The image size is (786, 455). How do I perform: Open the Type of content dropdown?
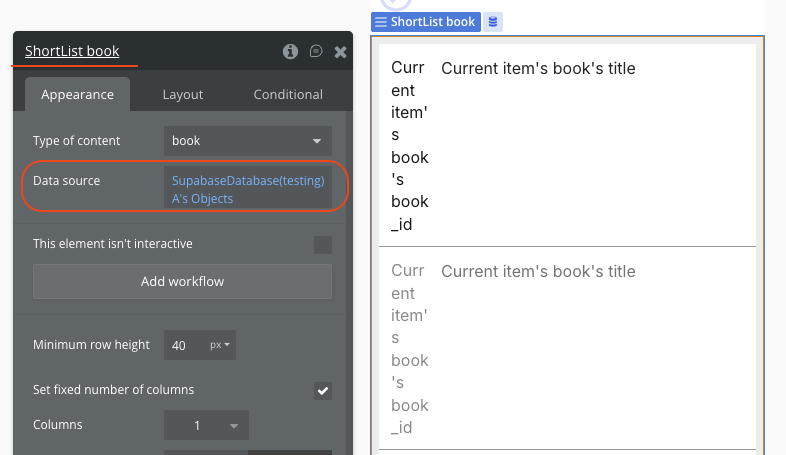[248, 141]
